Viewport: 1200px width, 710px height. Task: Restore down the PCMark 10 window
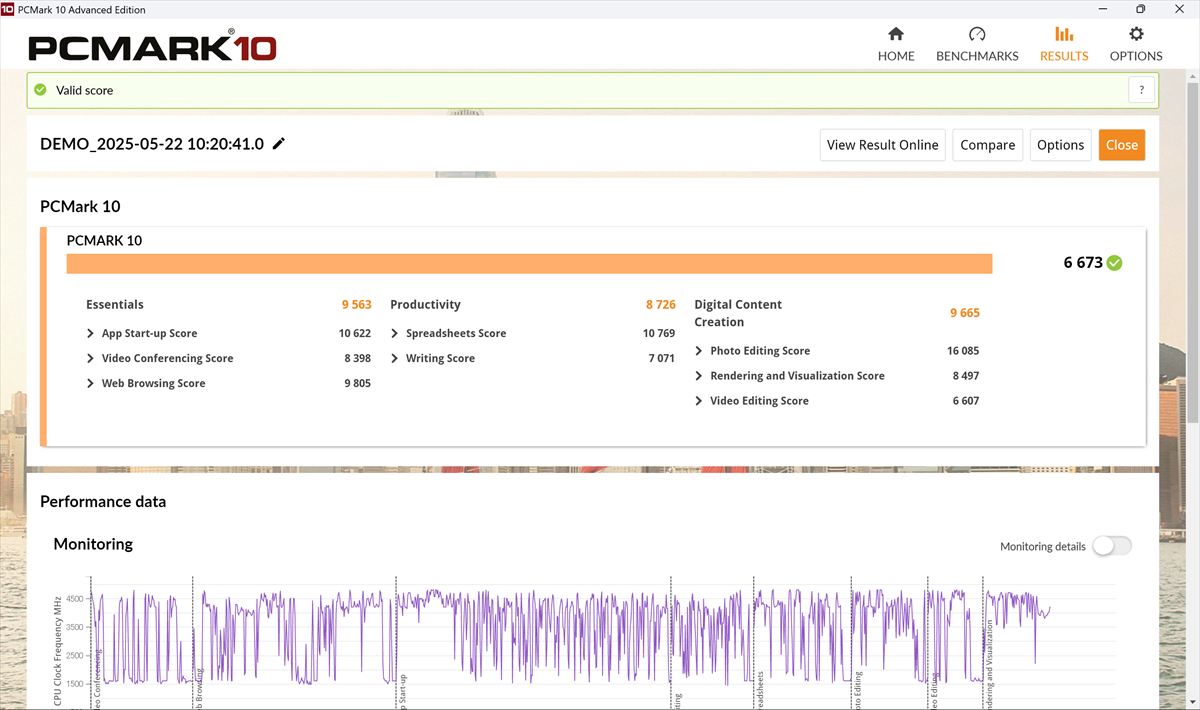1139,9
